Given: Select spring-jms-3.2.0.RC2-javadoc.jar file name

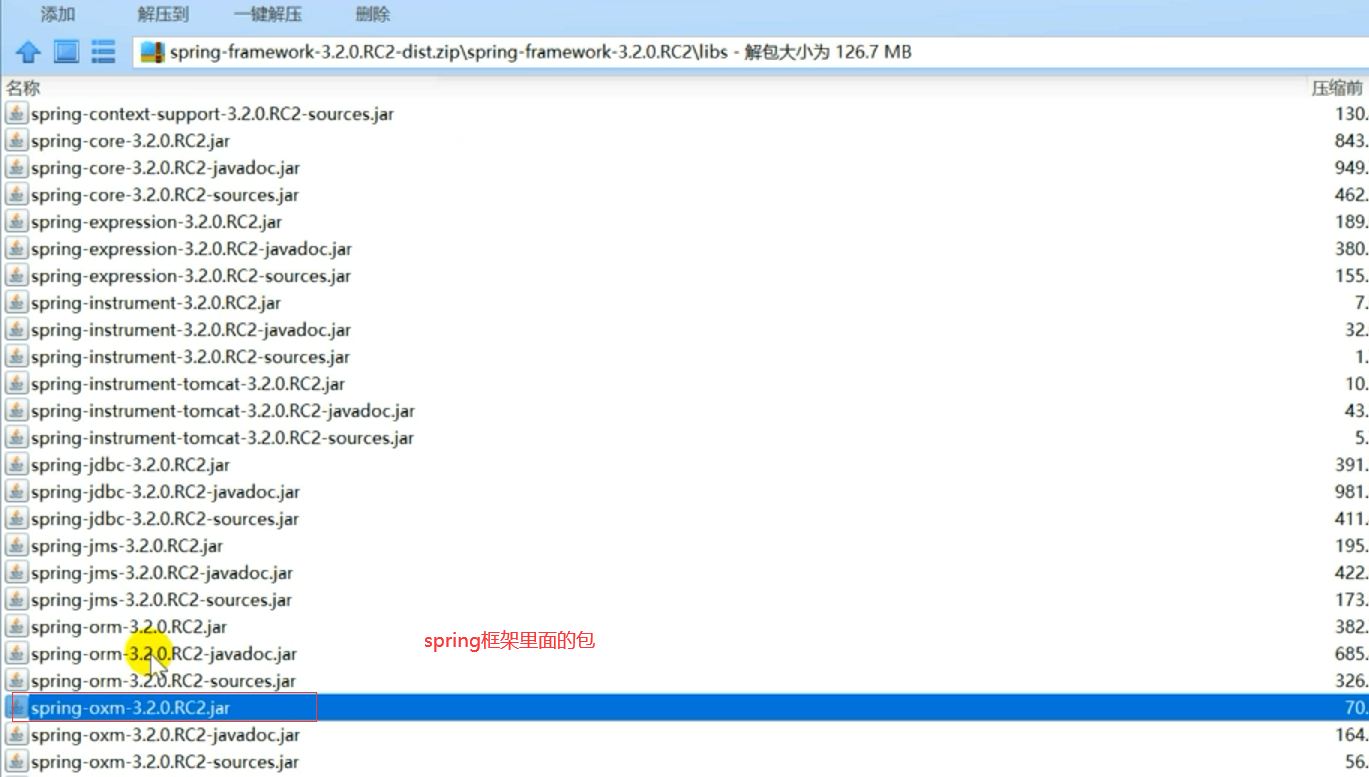Looking at the screenshot, I should pos(162,573).
